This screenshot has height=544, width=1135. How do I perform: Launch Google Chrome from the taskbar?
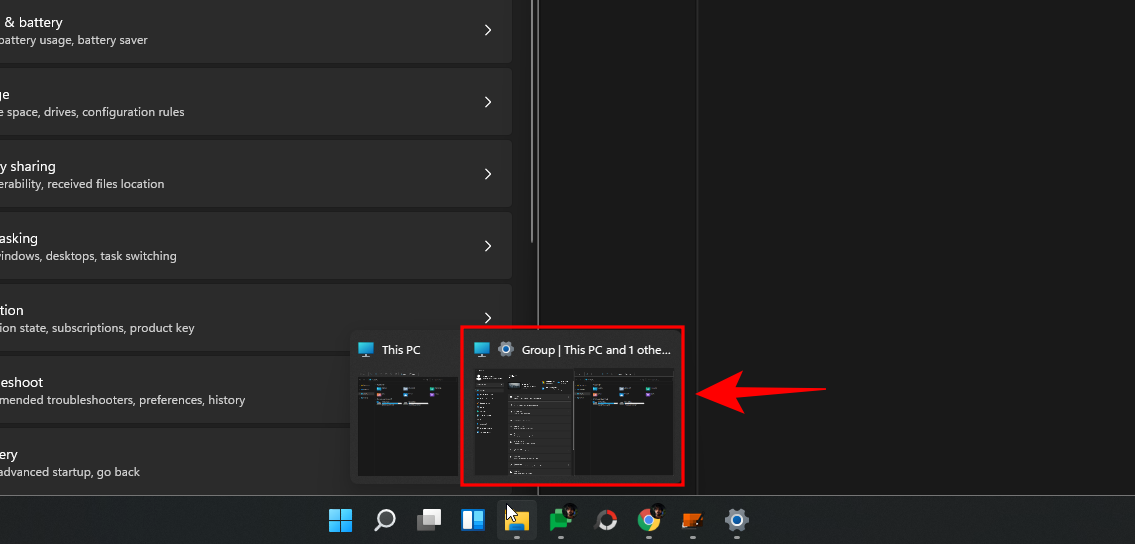[x=649, y=520]
